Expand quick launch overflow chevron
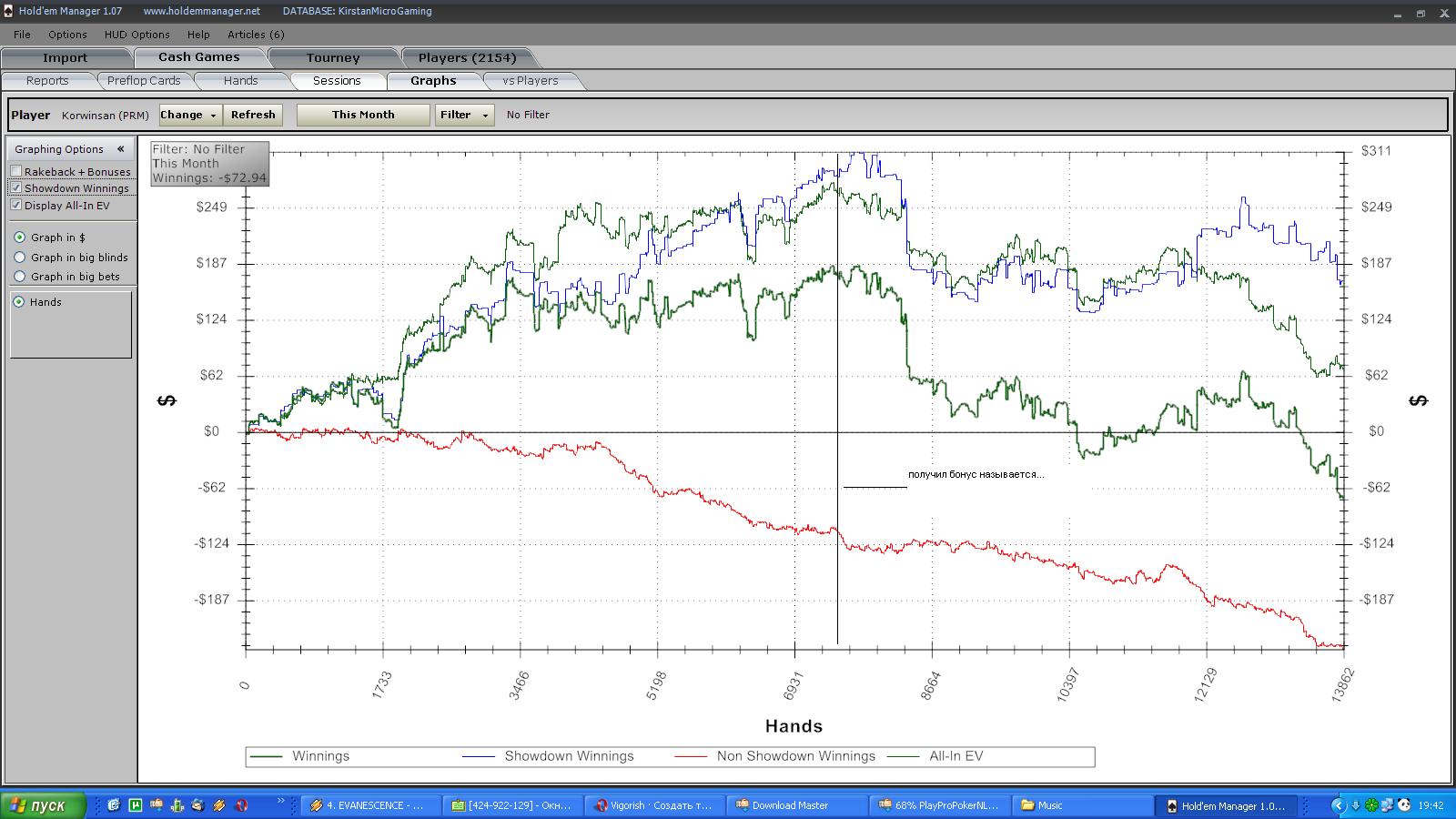The height and width of the screenshot is (819, 1456). coord(281,802)
